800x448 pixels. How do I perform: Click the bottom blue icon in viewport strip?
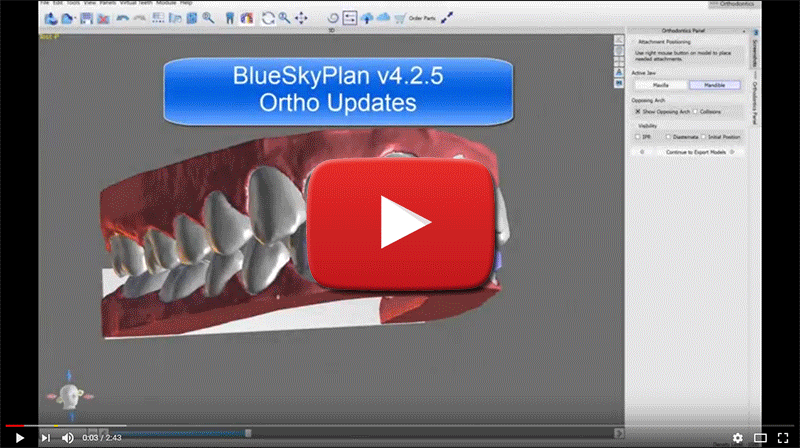pyautogui.click(x=619, y=83)
